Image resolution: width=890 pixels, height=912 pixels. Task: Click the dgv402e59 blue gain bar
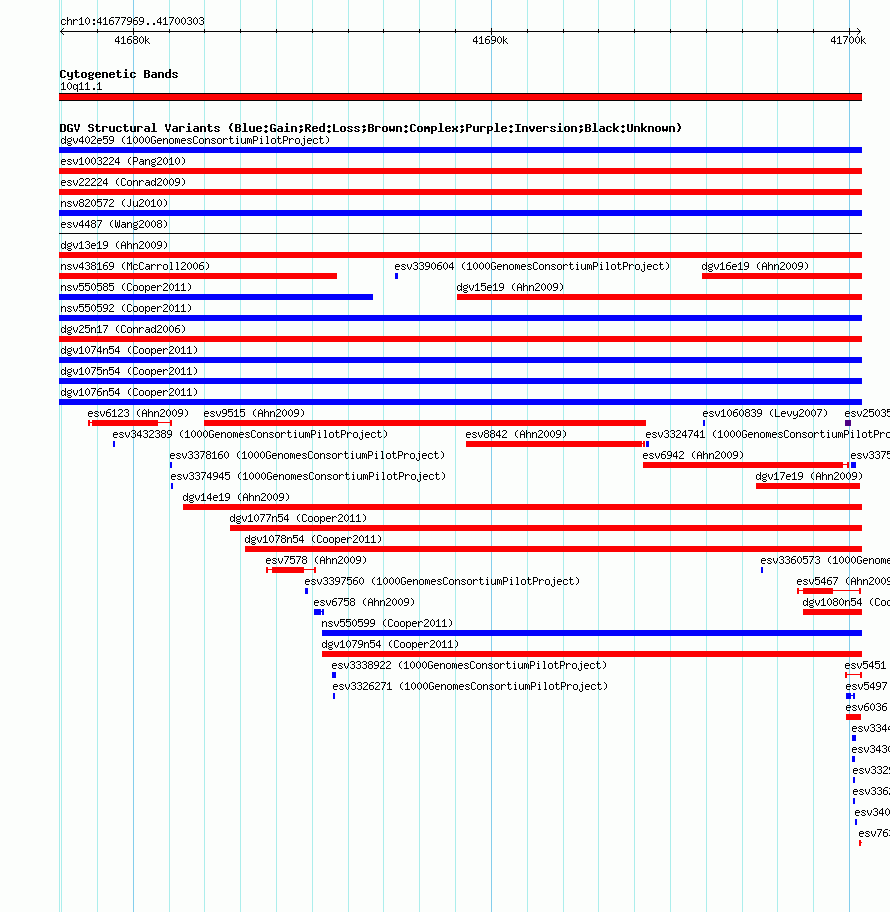click(460, 150)
